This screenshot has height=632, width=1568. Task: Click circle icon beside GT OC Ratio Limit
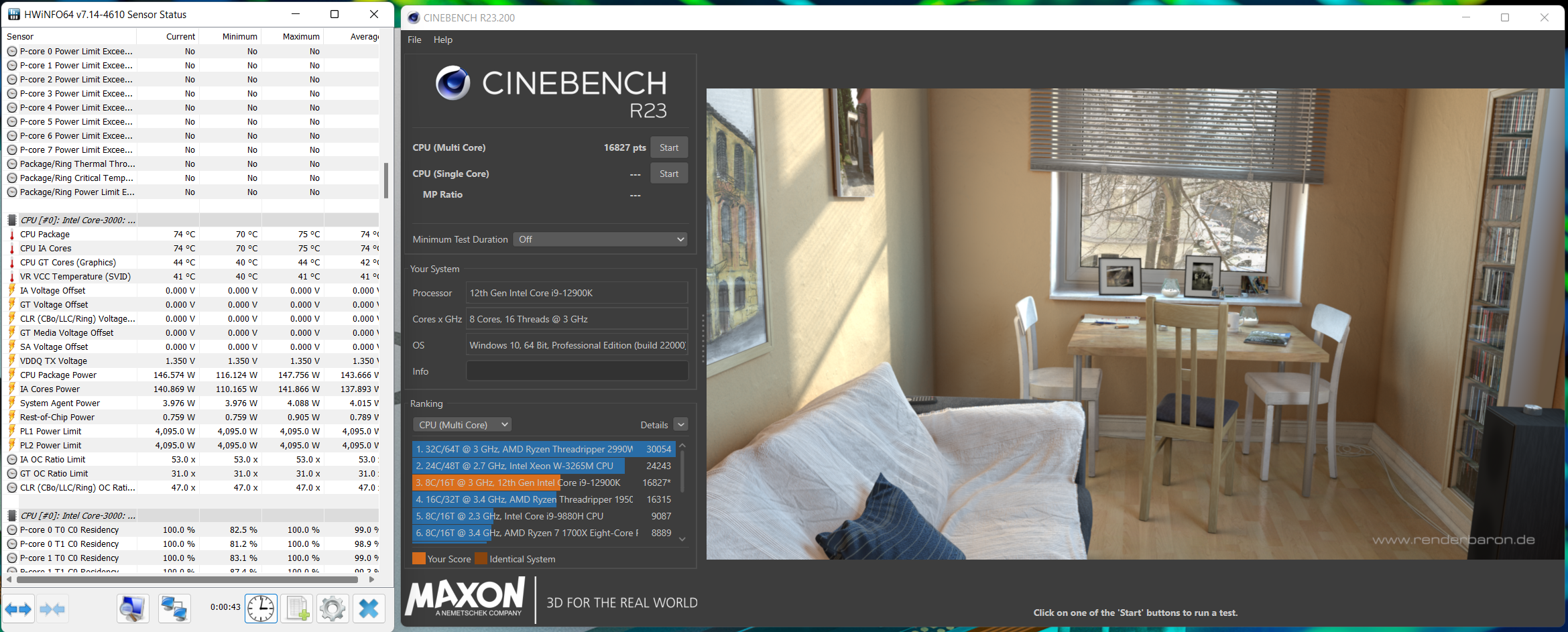point(12,473)
